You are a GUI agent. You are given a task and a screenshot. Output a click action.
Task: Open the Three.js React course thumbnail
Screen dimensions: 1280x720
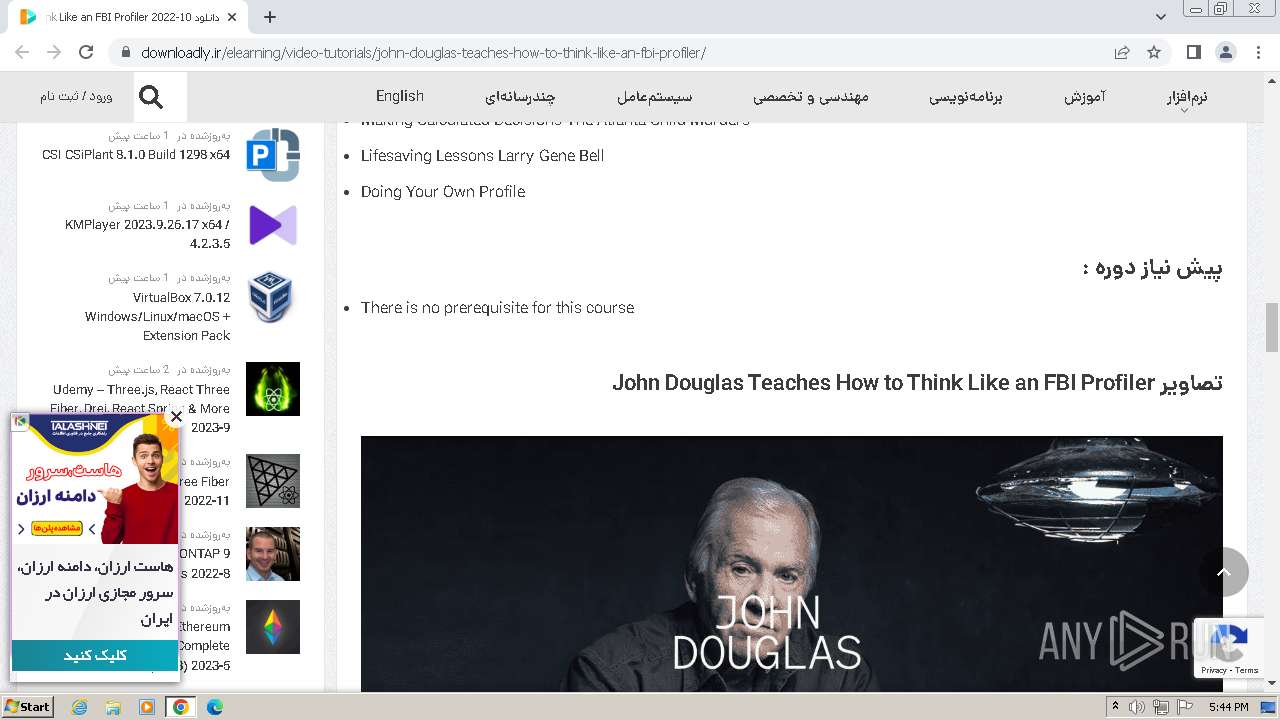click(x=273, y=388)
